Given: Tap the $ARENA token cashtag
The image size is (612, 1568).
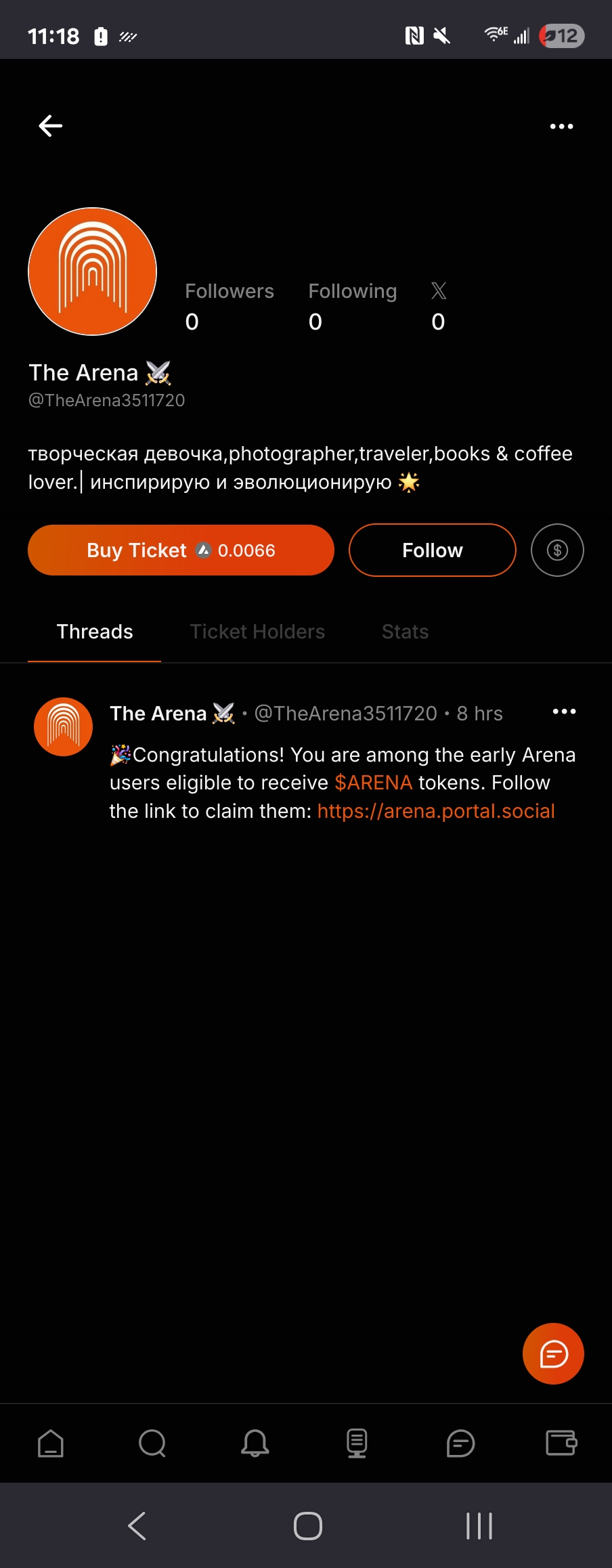Looking at the screenshot, I should [373, 783].
